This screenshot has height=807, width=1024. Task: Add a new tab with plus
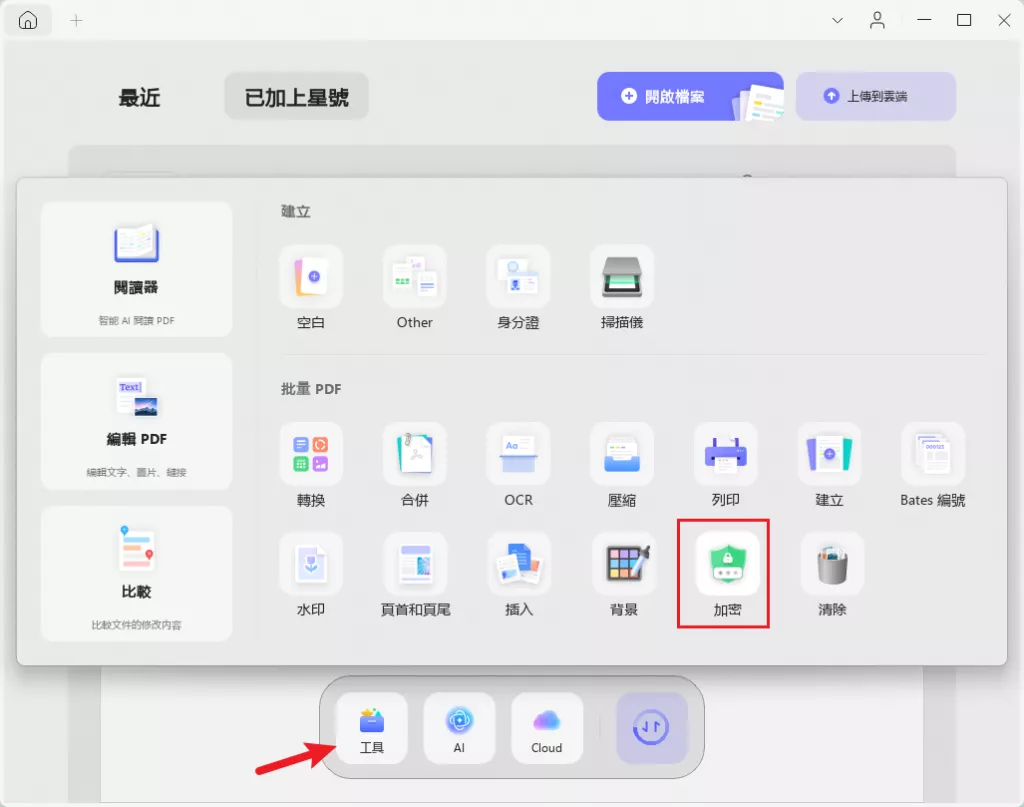(x=76, y=21)
